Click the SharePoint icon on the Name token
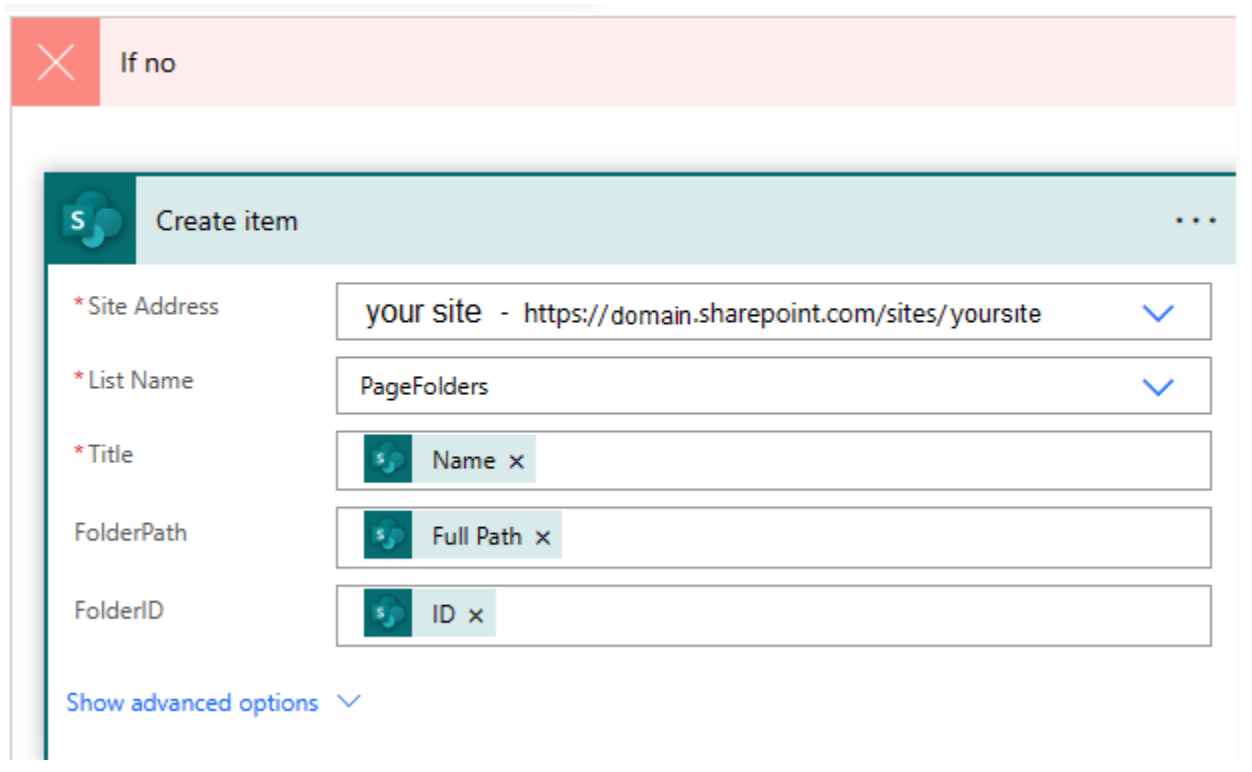 pos(395,460)
